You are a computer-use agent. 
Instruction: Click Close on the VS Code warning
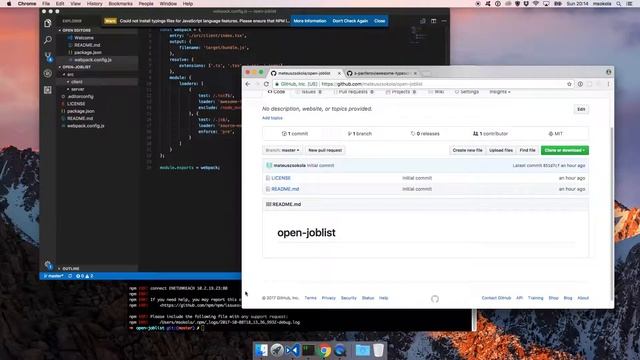[x=380, y=21]
